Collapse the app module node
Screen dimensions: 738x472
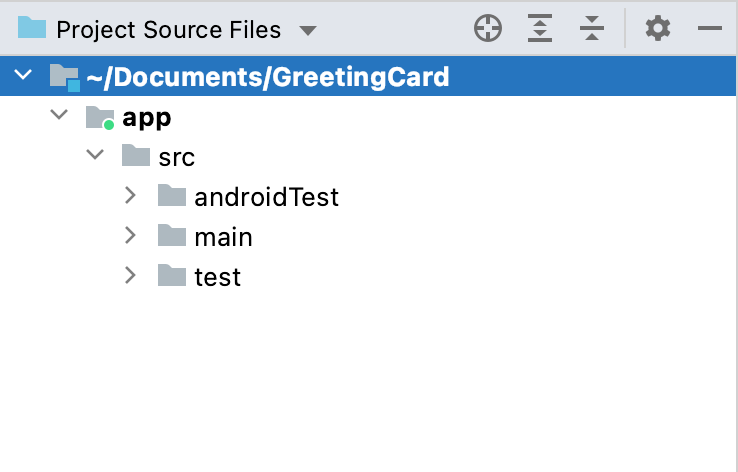(x=59, y=116)
